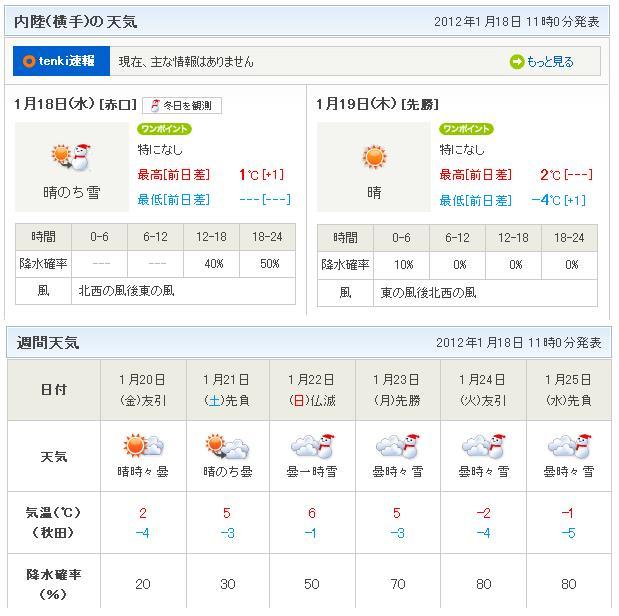
Task: Click the 1月22日 (日) column header
Action: coord(312,389)
